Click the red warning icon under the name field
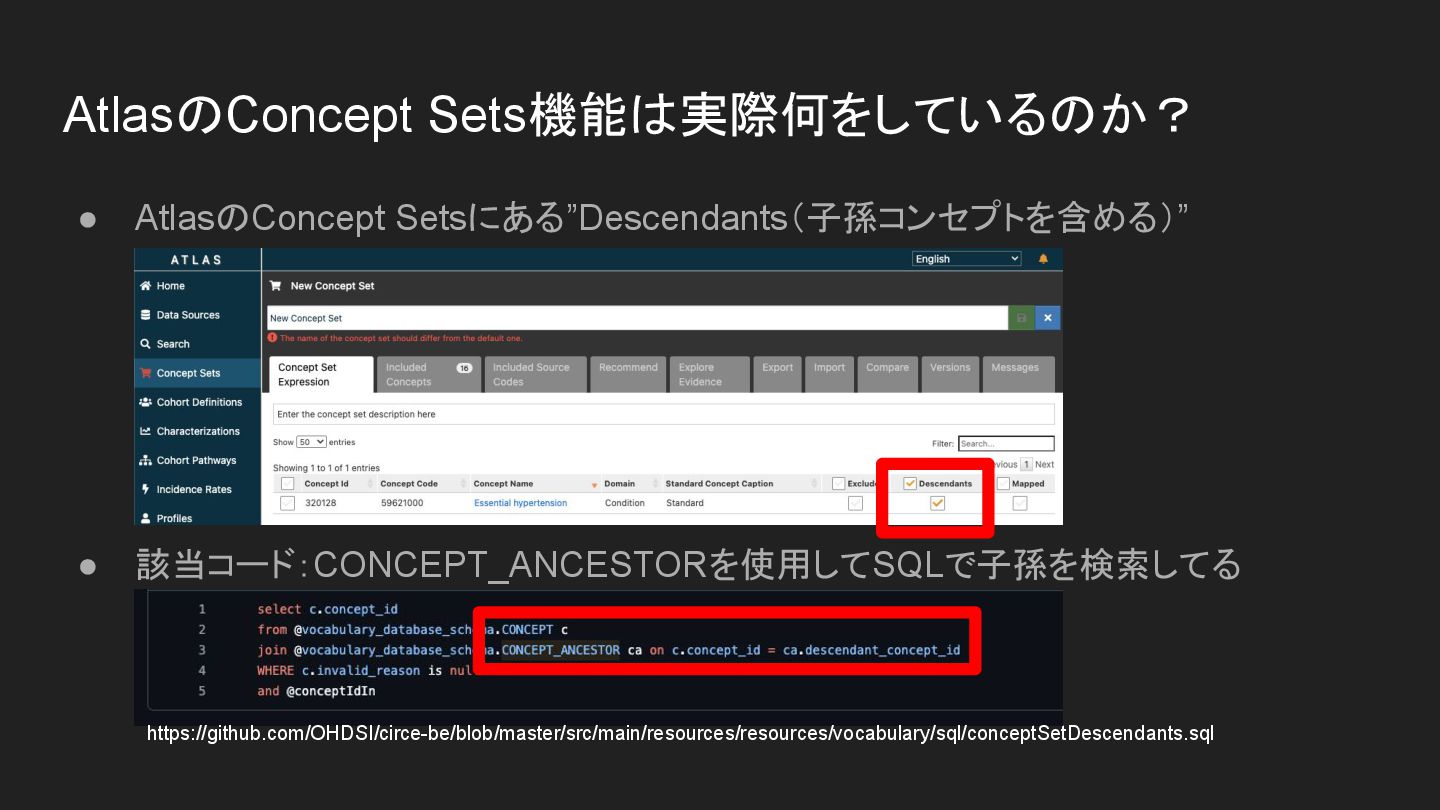This screenshot has height=810, width=1440. tap(273, 338)
